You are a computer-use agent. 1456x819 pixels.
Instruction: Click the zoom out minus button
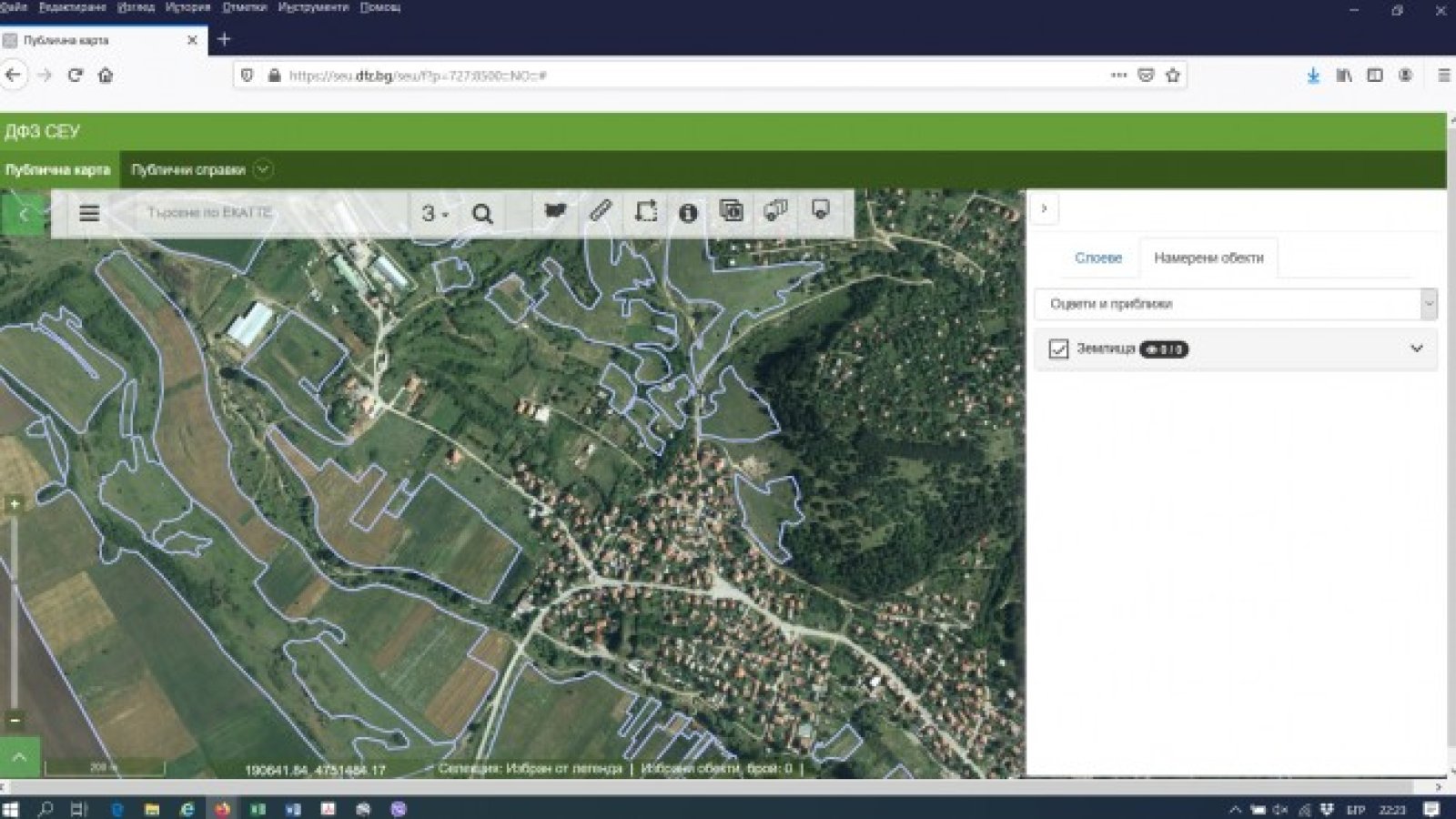(x=15, y=720)
